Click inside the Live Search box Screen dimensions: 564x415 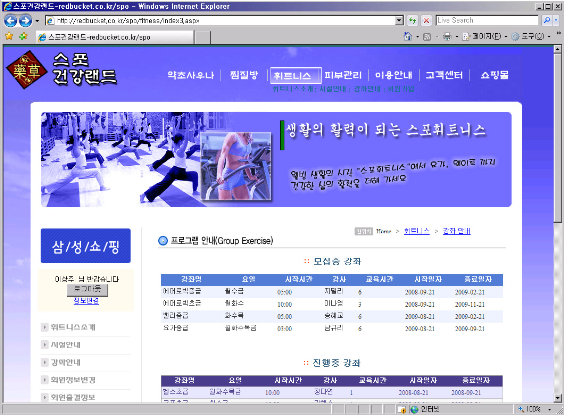click(487, 20)
